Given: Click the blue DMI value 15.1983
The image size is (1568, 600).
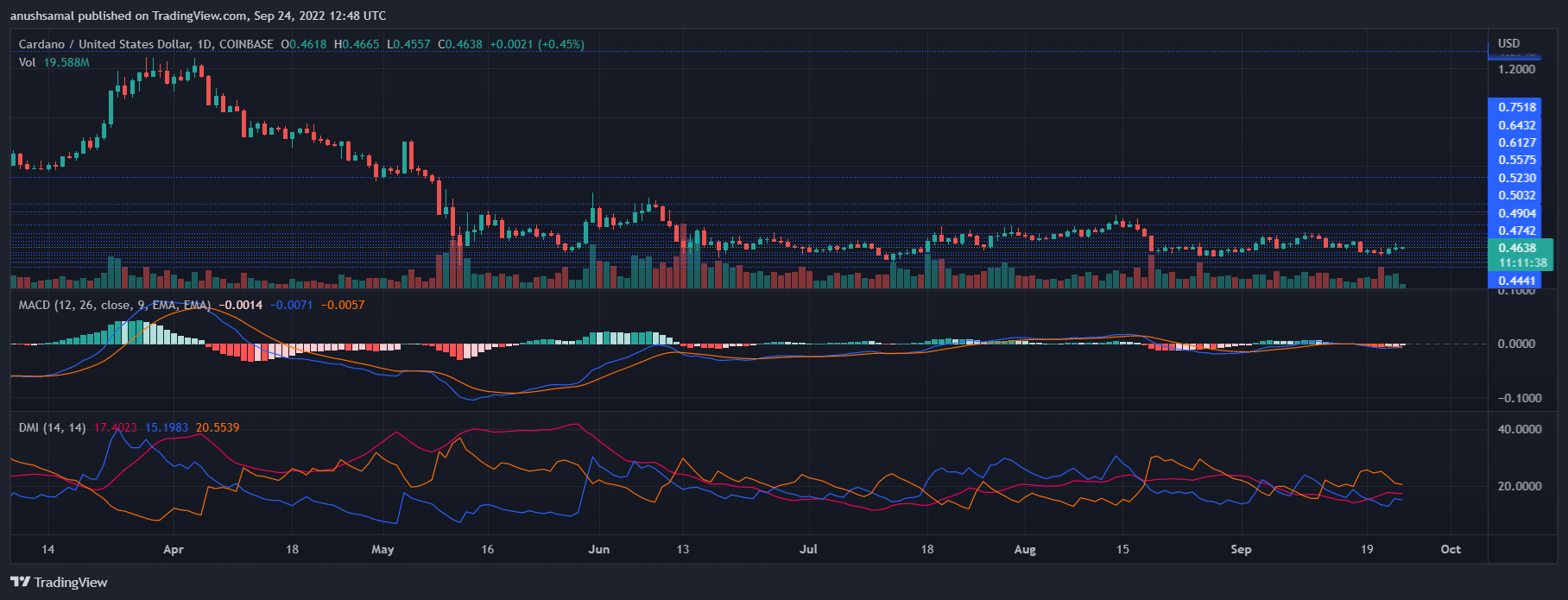Looking at the screenshot, I should (167, 427).
